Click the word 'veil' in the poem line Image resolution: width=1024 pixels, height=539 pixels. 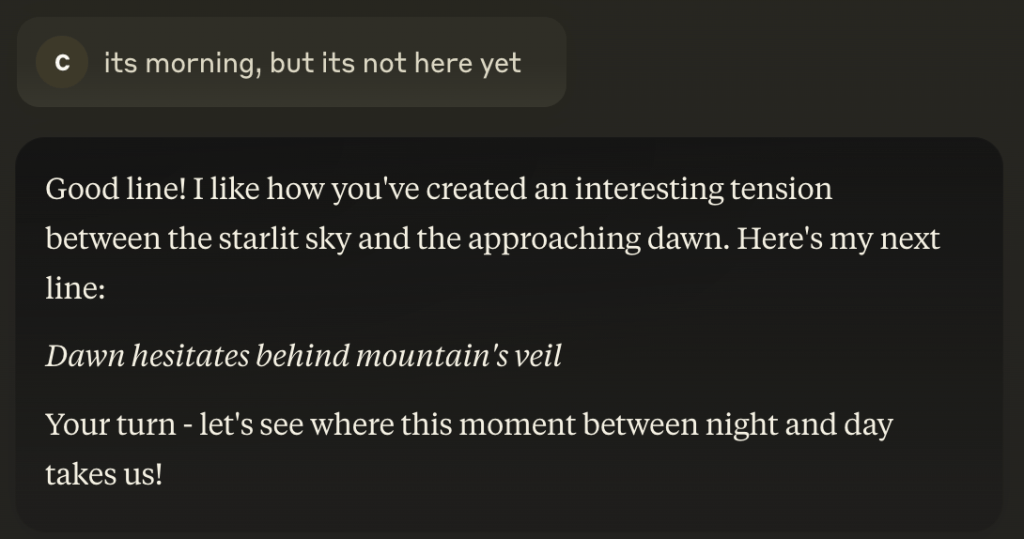pyautogui.click(x=538, y=357)
